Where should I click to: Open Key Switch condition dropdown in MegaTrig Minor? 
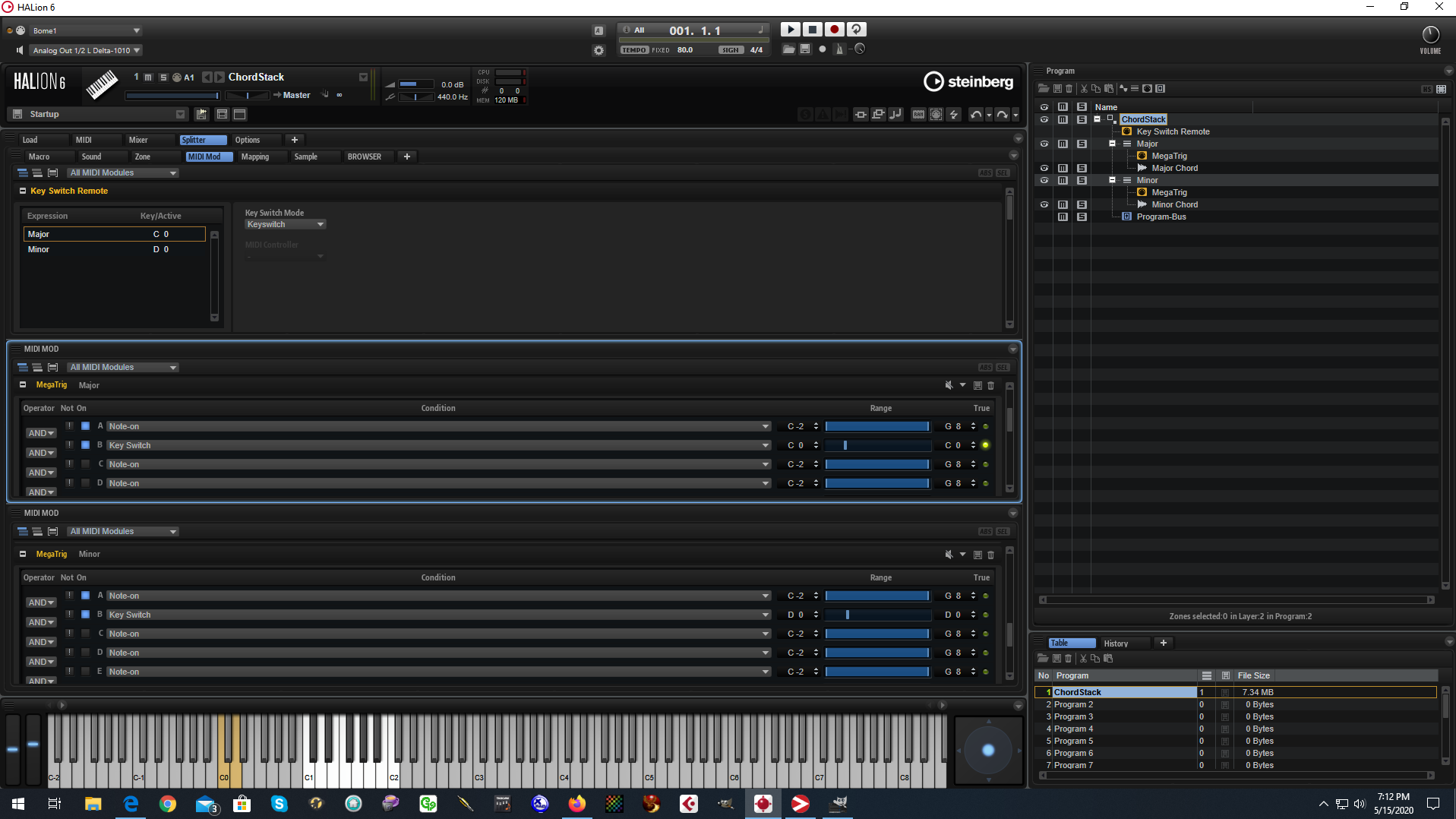[438, 615]
